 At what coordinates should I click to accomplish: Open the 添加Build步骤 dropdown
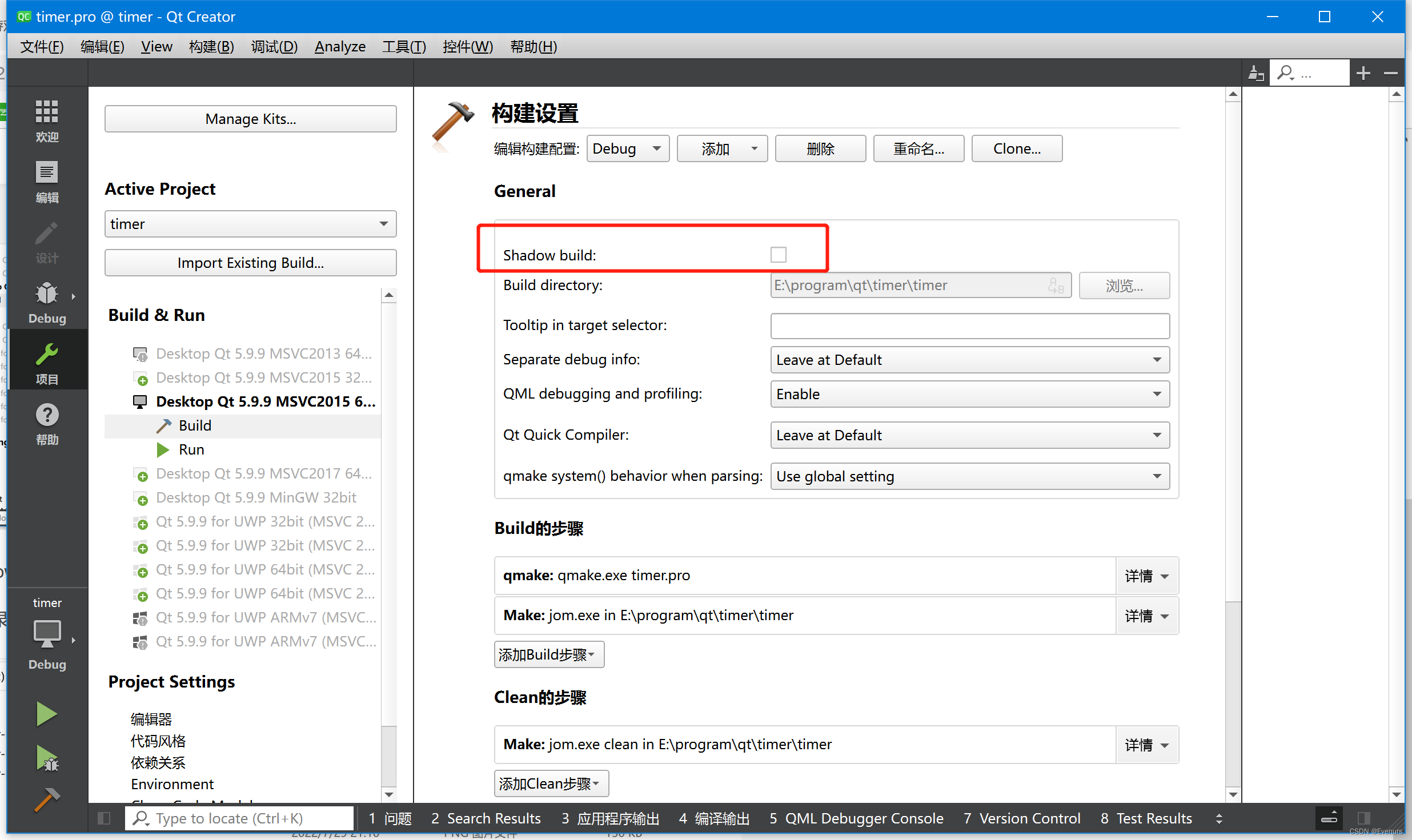pos(548,654)
